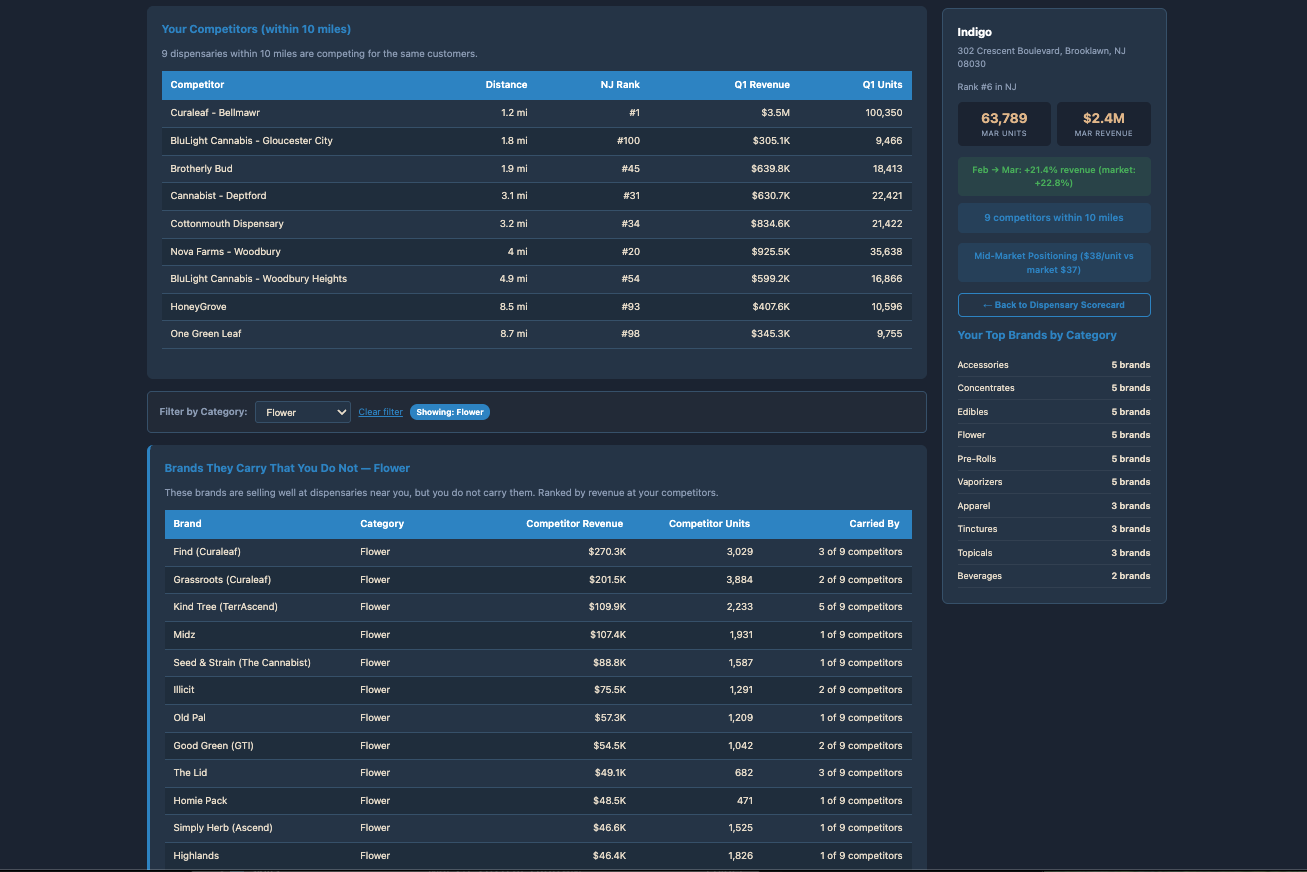Click the Flower category in sidebar list
The height and width of the screenshot is (872, 1307).
(1054, 435)
